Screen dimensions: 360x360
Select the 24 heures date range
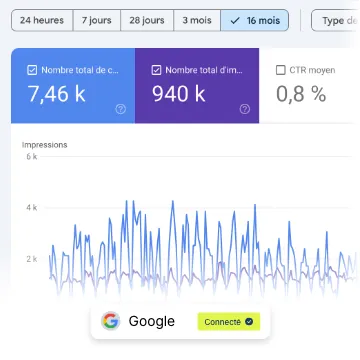pyautogui.click(x=42, y=20)
